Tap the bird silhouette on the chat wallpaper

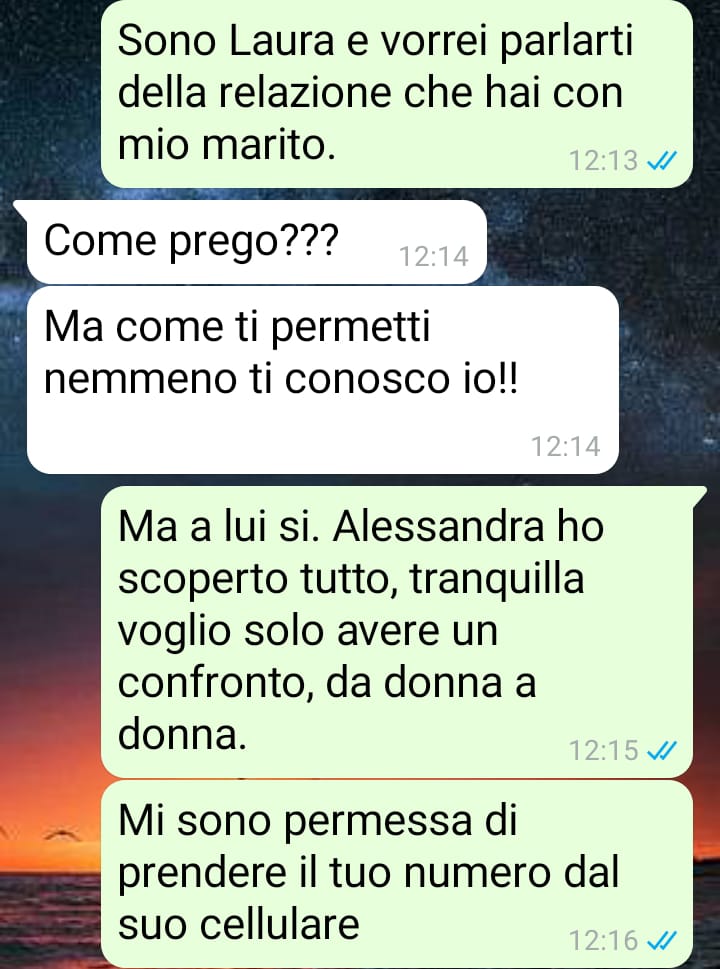coord(62,835)
